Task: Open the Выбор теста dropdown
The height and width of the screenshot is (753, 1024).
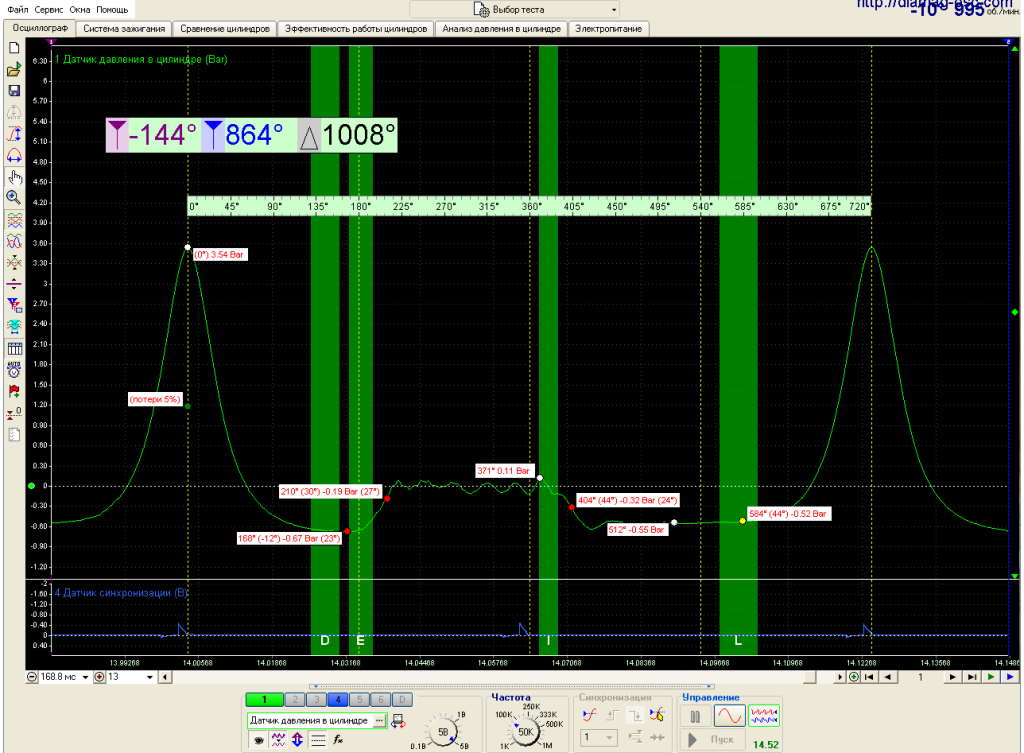Action: click(514, 10)
